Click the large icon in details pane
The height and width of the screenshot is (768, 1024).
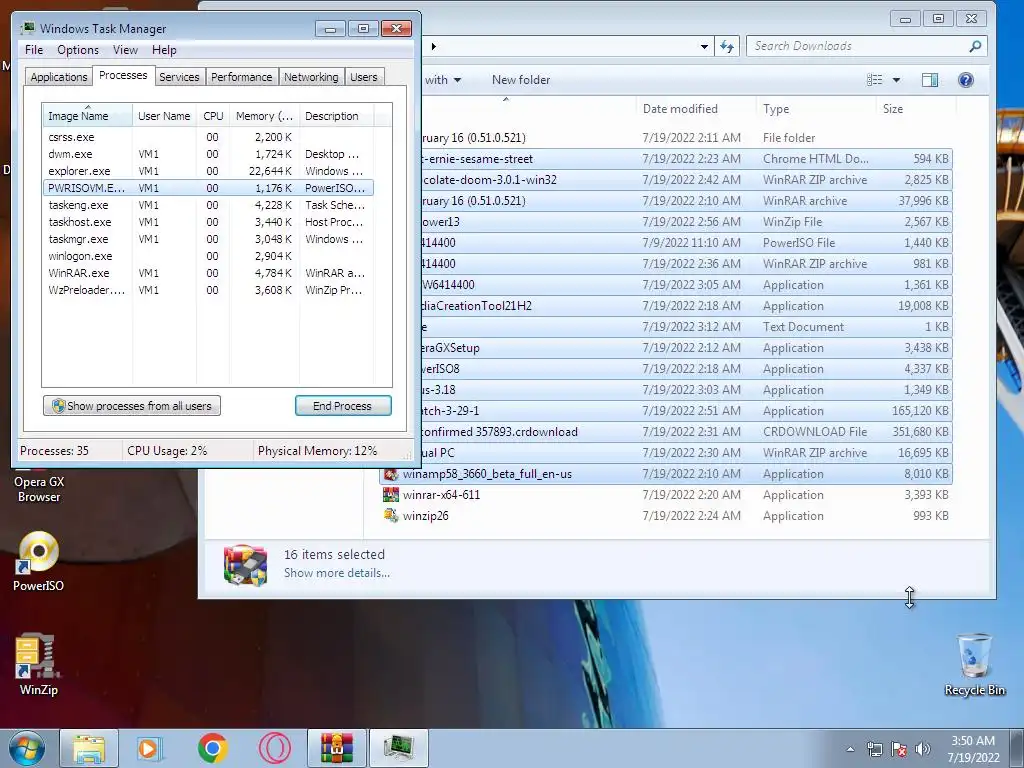[x=246, y=564]
